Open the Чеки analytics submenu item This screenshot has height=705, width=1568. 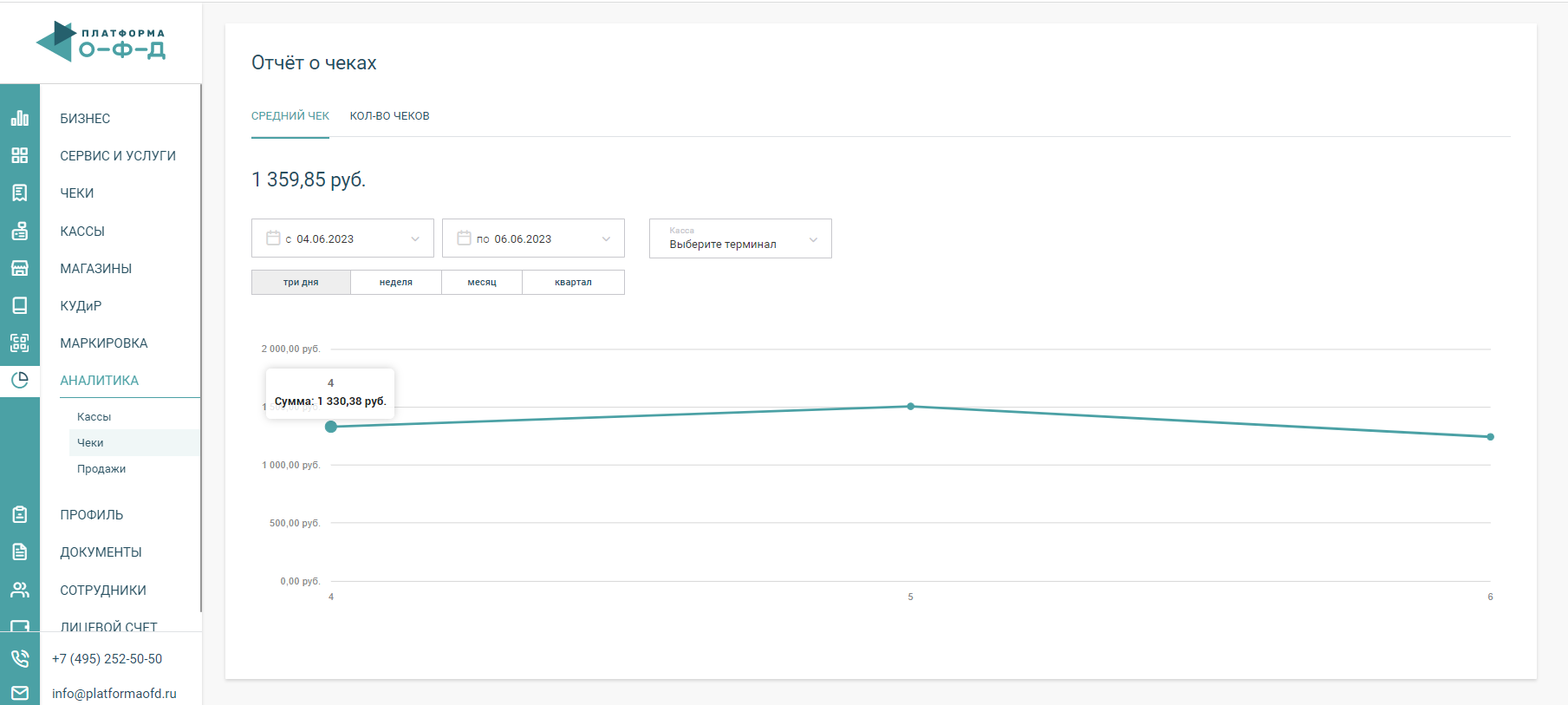pos(90,443)
